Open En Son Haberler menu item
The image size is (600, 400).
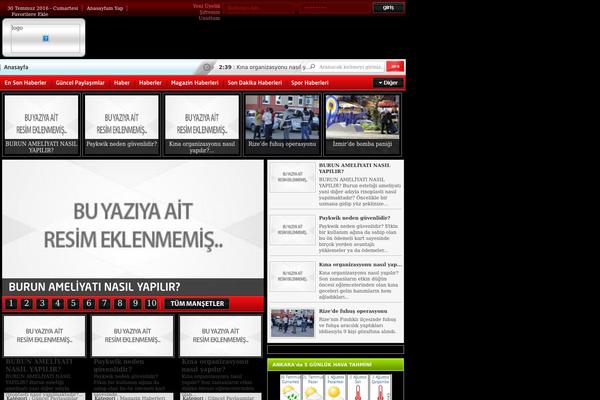click(x=25, y=83)
